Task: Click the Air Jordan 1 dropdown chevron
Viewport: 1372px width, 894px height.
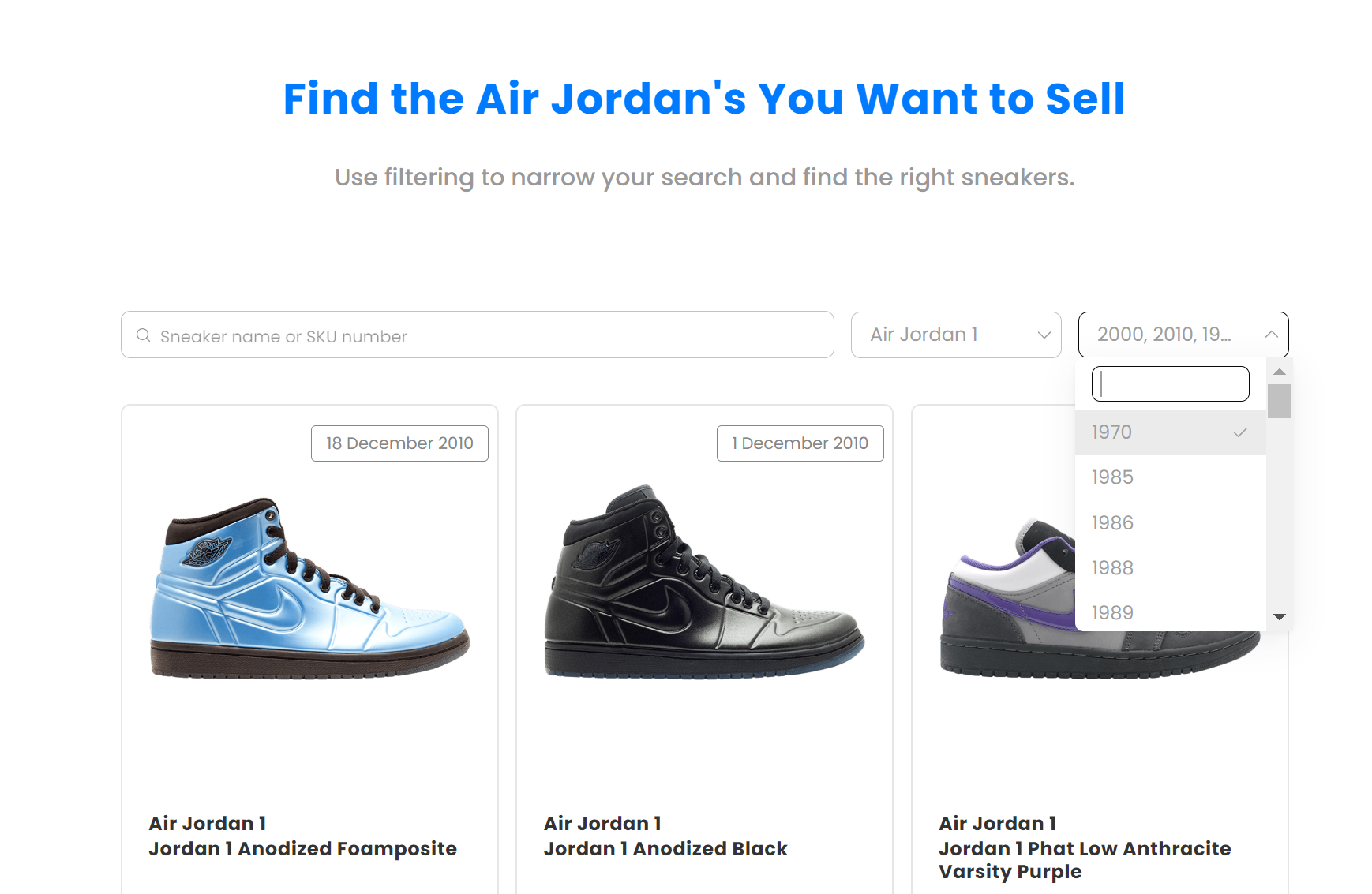Action: (x=1044, y=335)
